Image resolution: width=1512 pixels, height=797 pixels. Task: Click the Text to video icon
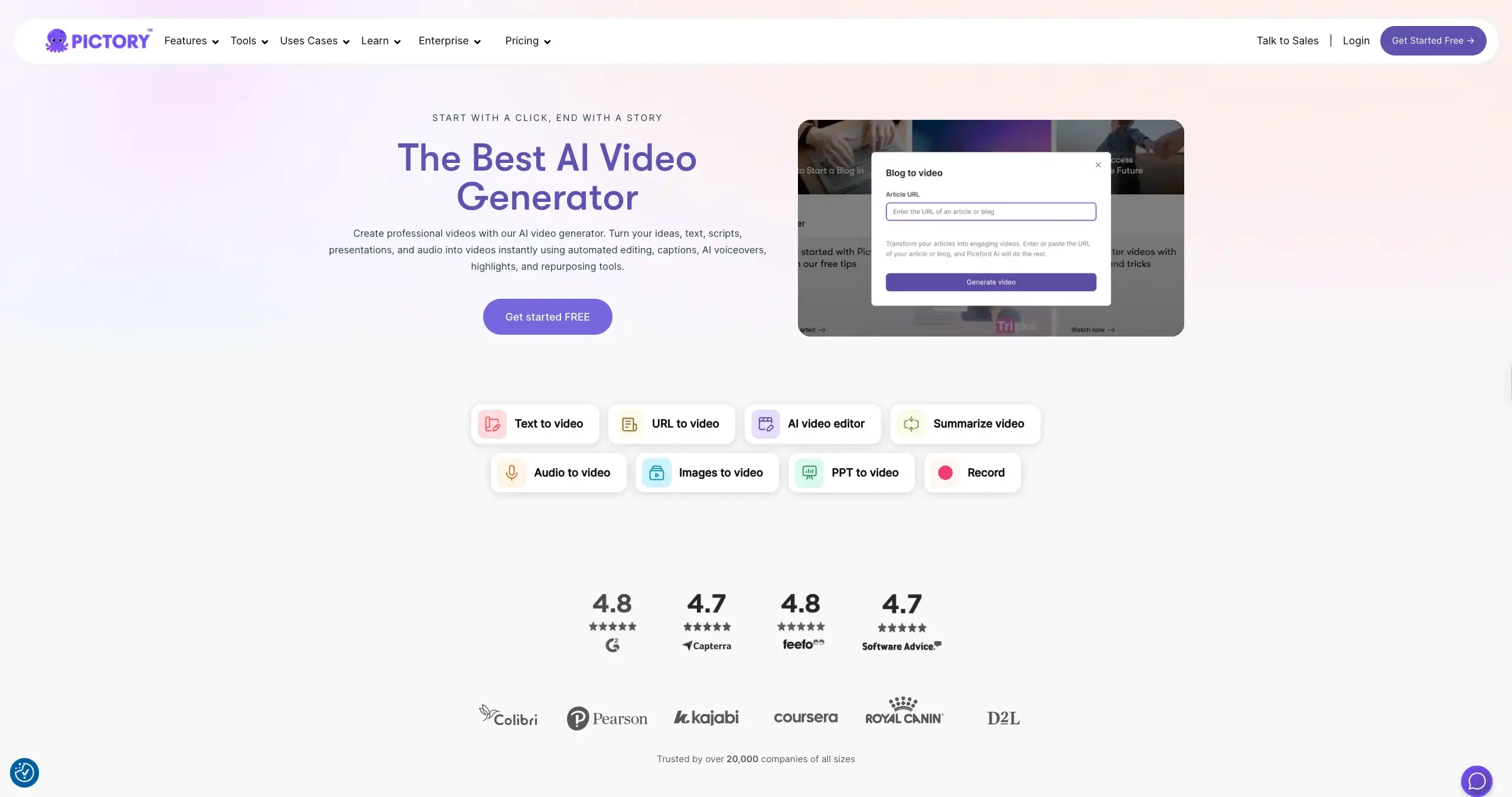pyautogui.click(x=492, y=424)
